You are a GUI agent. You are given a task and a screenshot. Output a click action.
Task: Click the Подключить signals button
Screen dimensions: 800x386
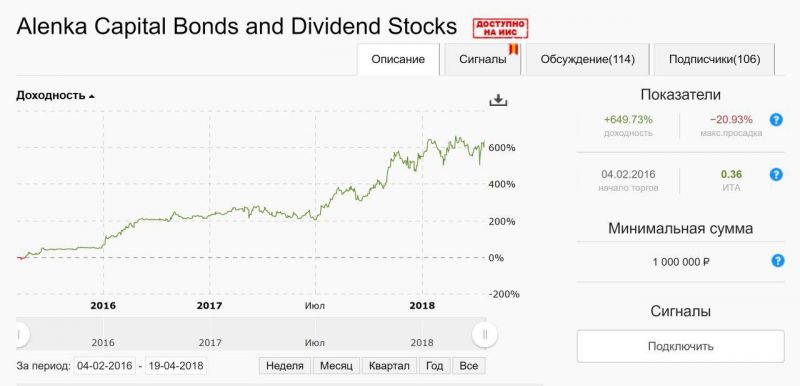tap(681, 346)
